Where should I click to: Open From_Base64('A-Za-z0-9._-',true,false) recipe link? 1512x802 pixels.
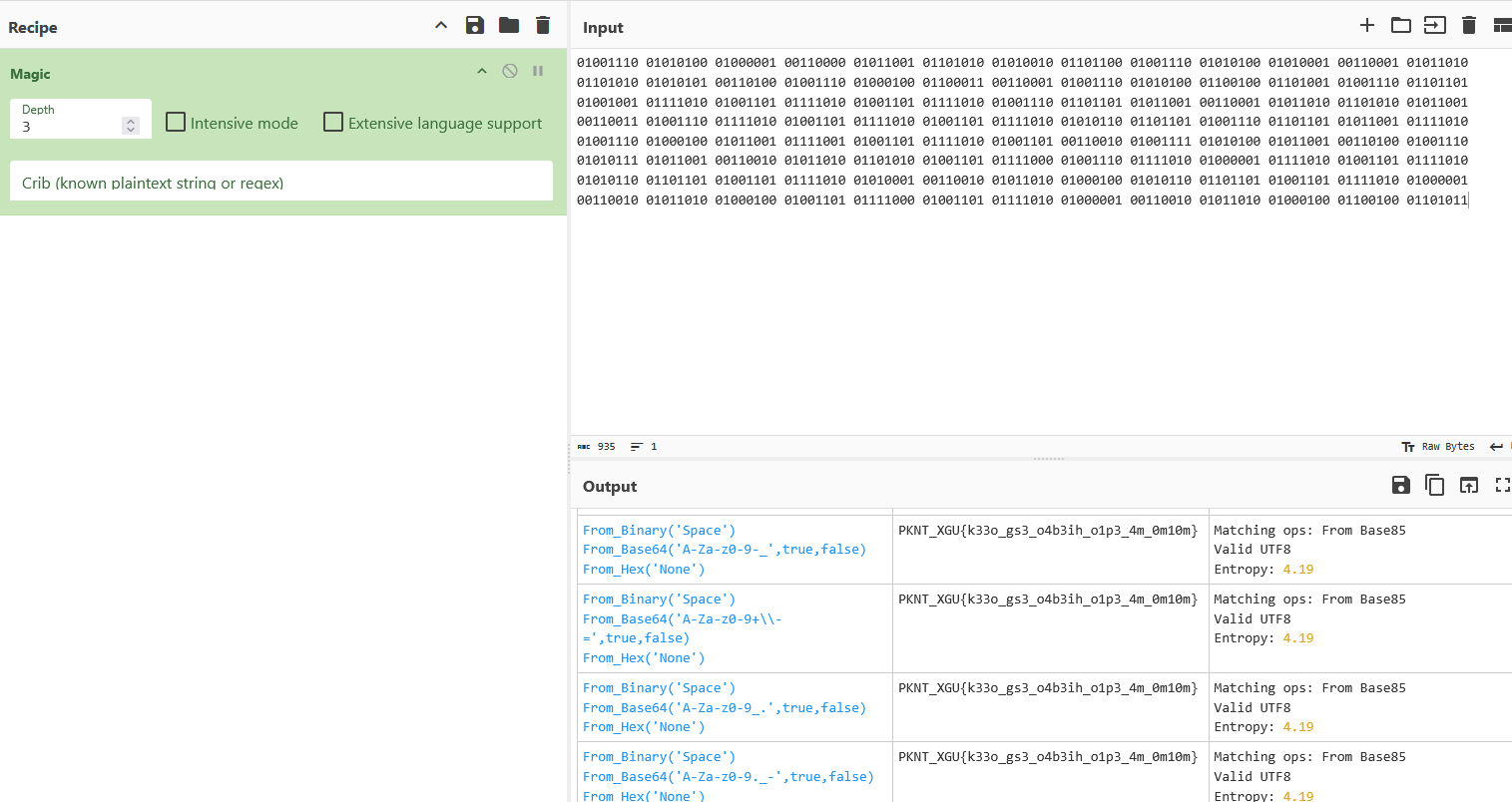coord(729,777)
